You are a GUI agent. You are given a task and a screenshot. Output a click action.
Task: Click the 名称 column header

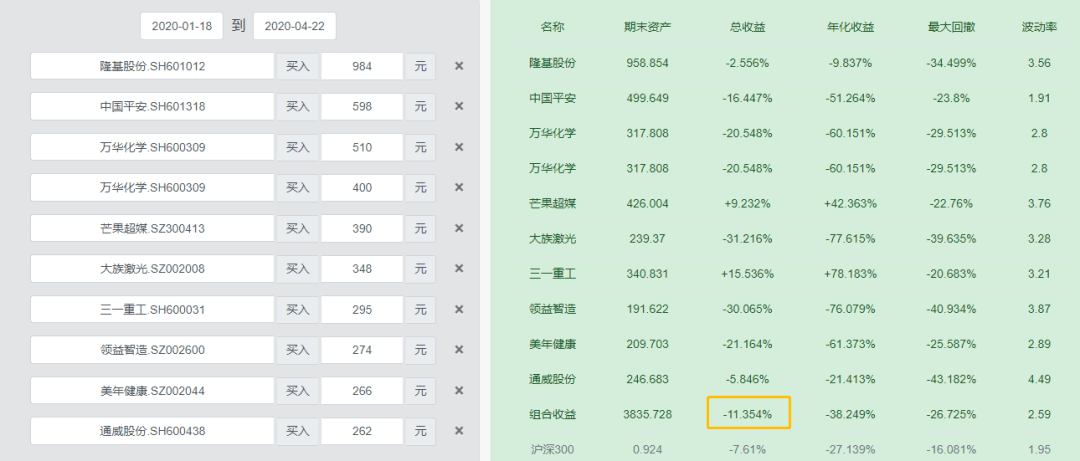point(552,28)
